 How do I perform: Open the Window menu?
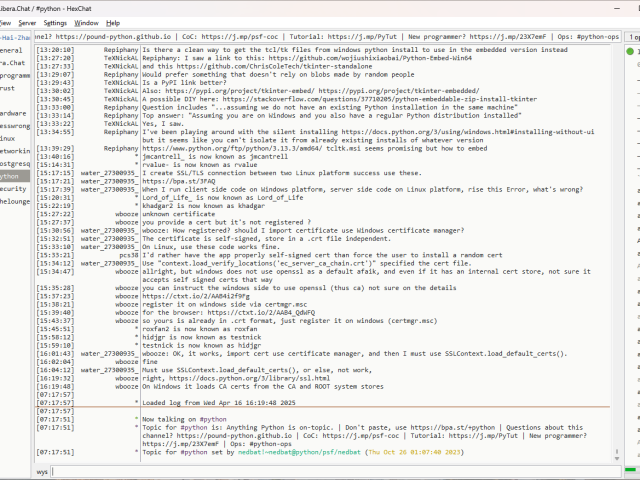[87, 22]
